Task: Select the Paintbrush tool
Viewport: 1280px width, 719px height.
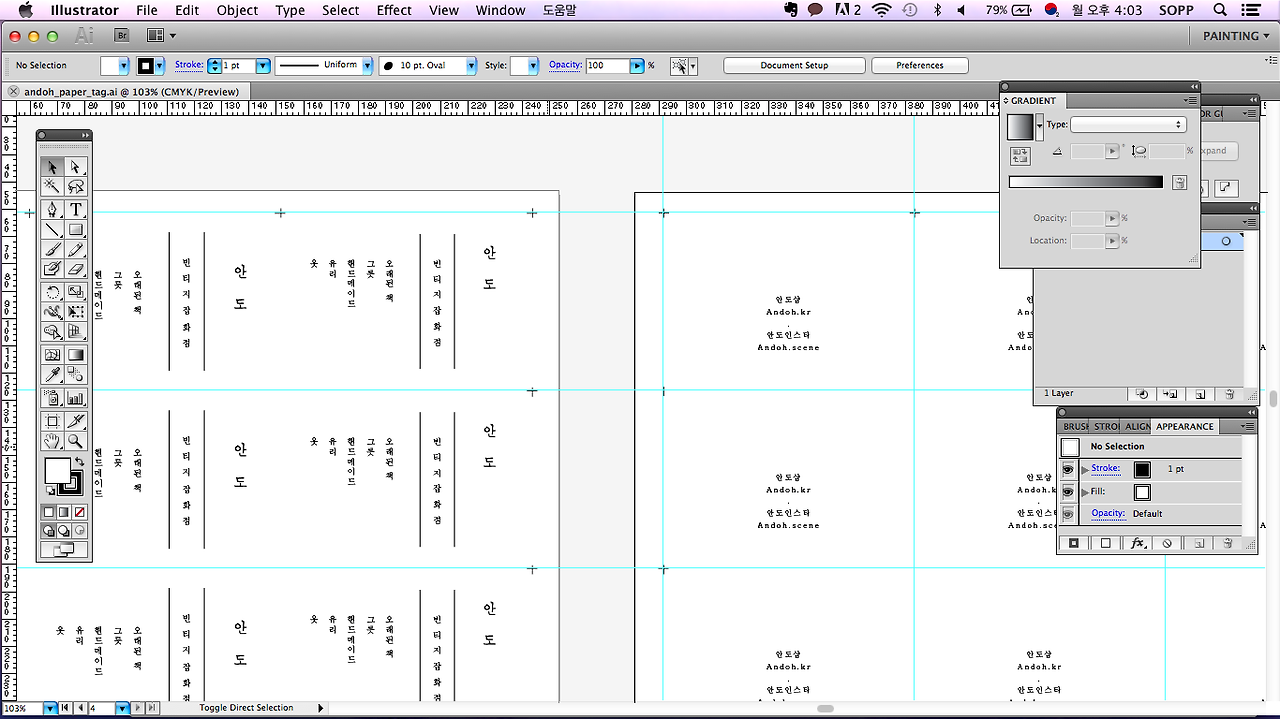Action: point(53,249)
